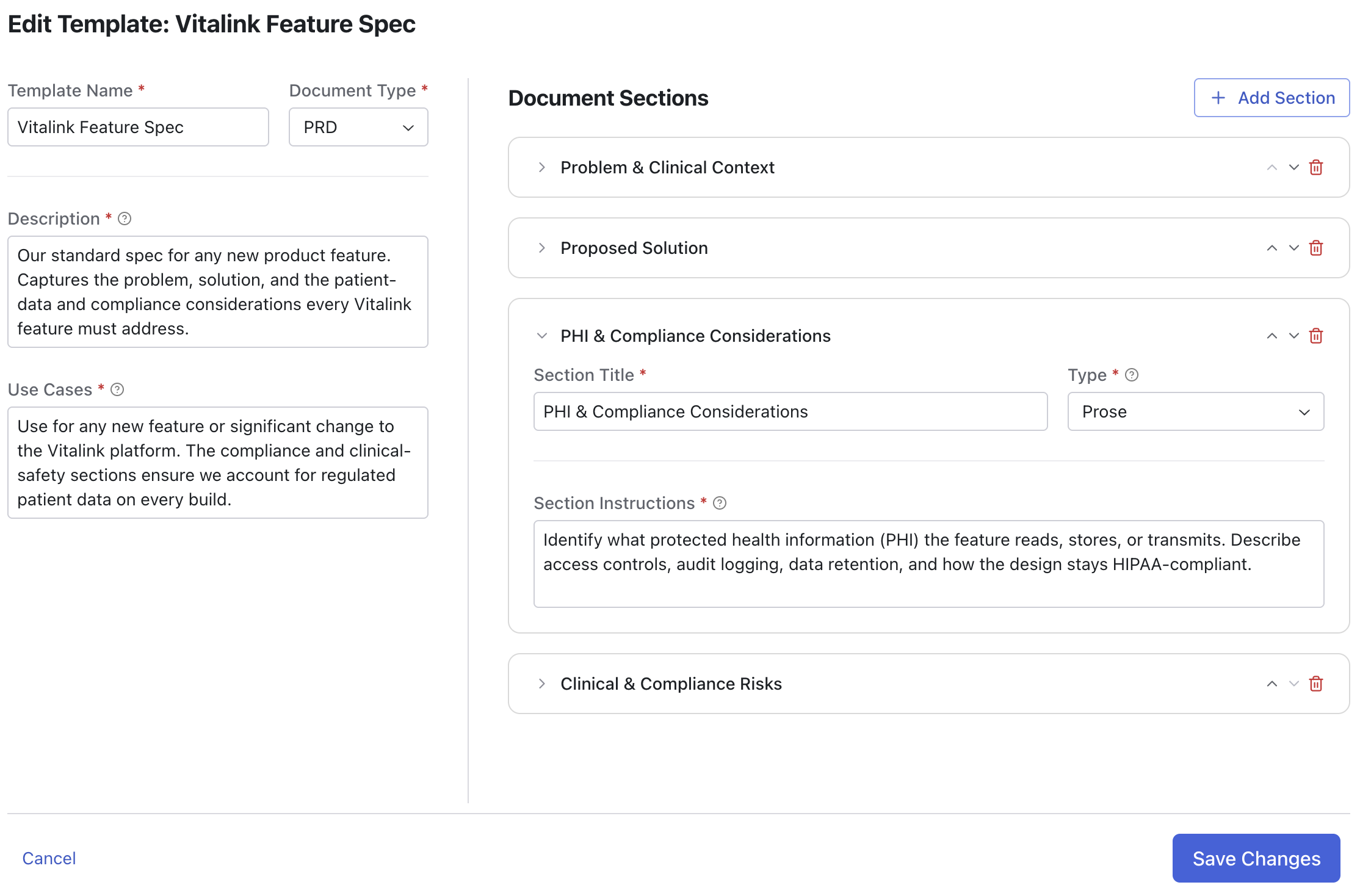
Task: Delete the PHI & Compliance Considerations section
Action: tap(1316, 336)
